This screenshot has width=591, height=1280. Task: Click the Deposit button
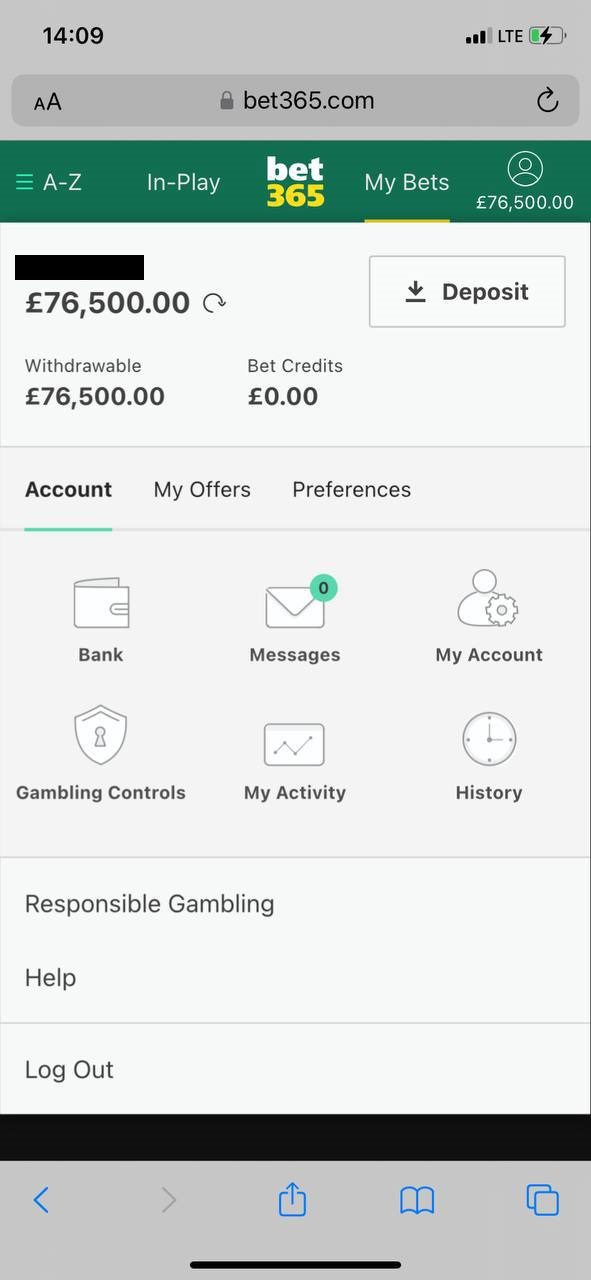pyautogui.click(x=467, y=291)
